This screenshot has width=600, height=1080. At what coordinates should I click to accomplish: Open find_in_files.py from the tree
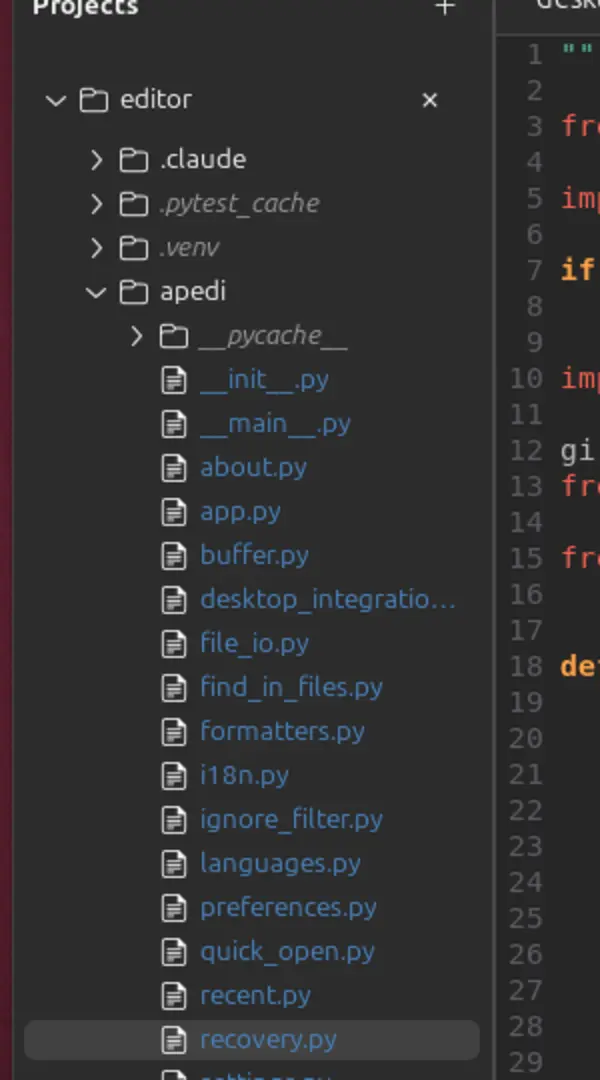(291, 689)
